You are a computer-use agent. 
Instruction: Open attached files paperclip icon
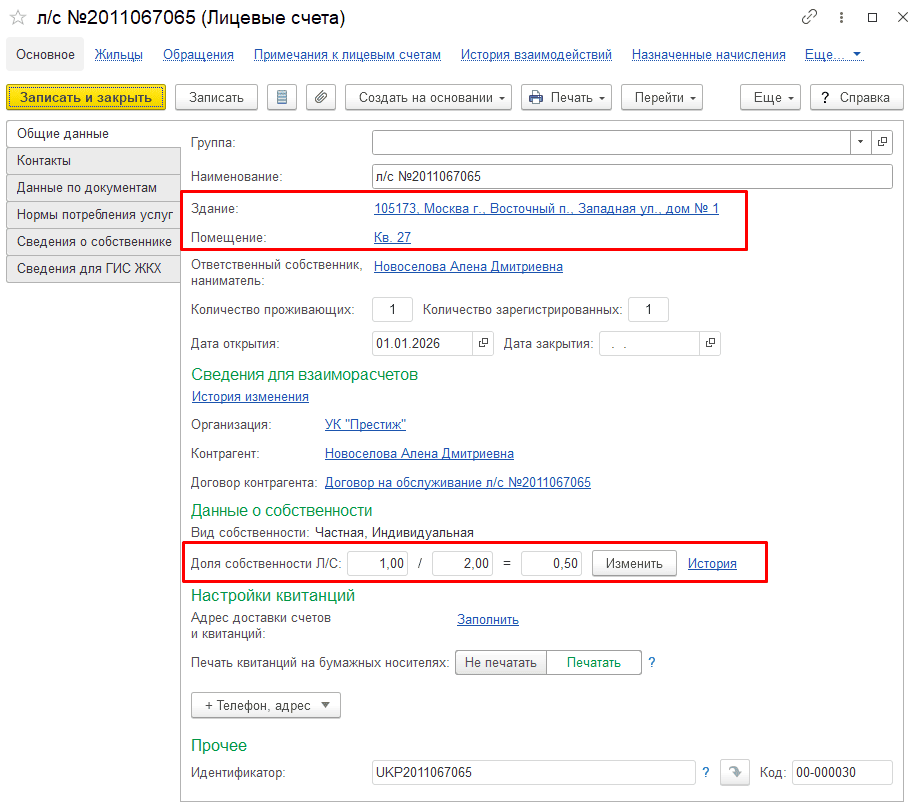[320, 97]
